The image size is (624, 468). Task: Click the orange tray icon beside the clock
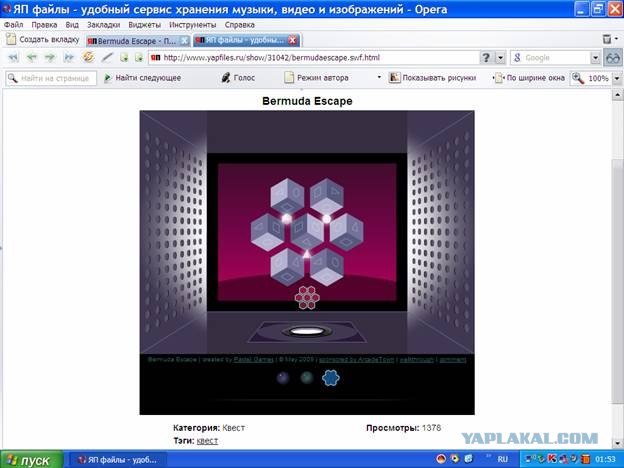click(x=585, y=459)
